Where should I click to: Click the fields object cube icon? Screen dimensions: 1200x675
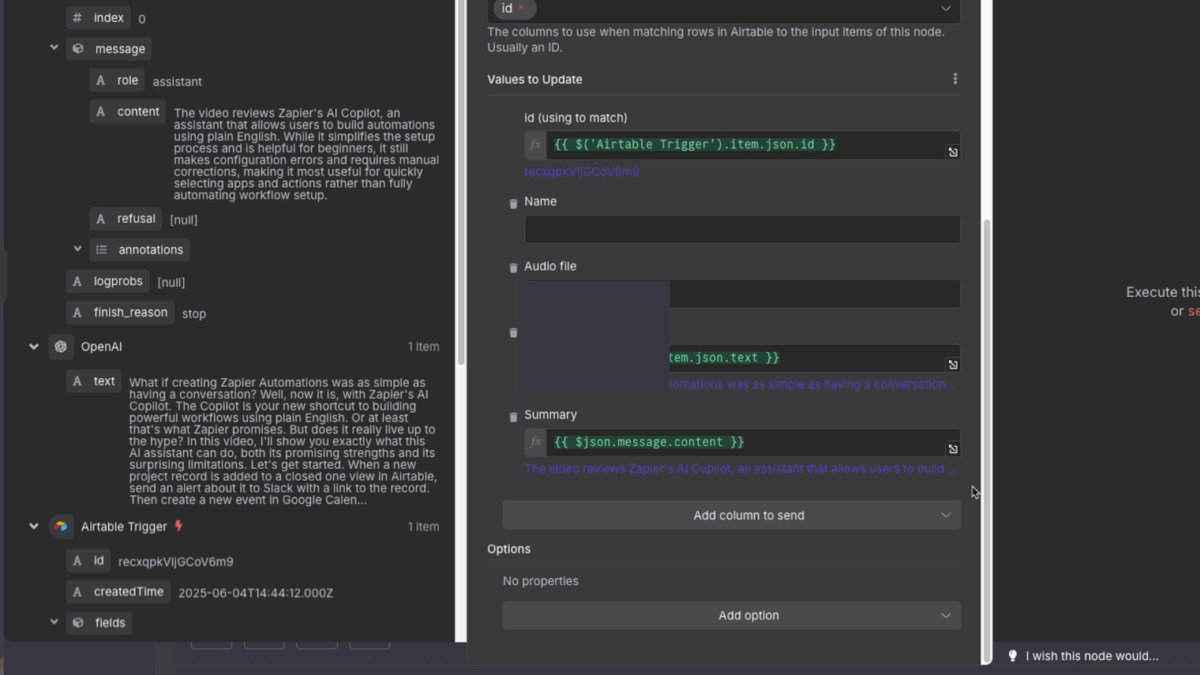click(78, 623)
